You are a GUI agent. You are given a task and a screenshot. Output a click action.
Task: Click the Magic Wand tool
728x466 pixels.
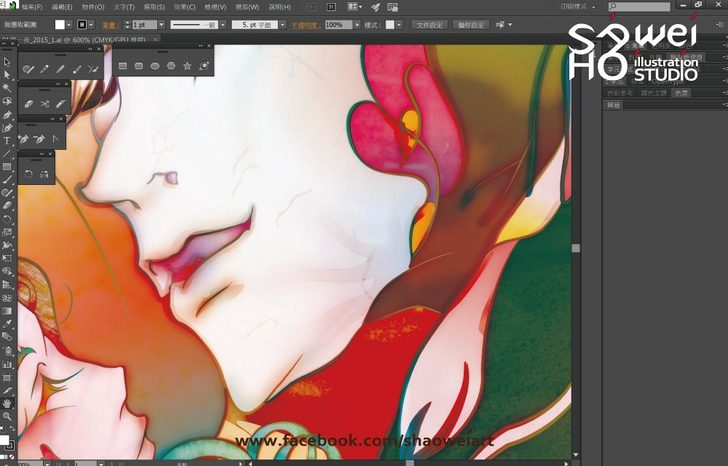pyautogui.click(x=7, y=88)
